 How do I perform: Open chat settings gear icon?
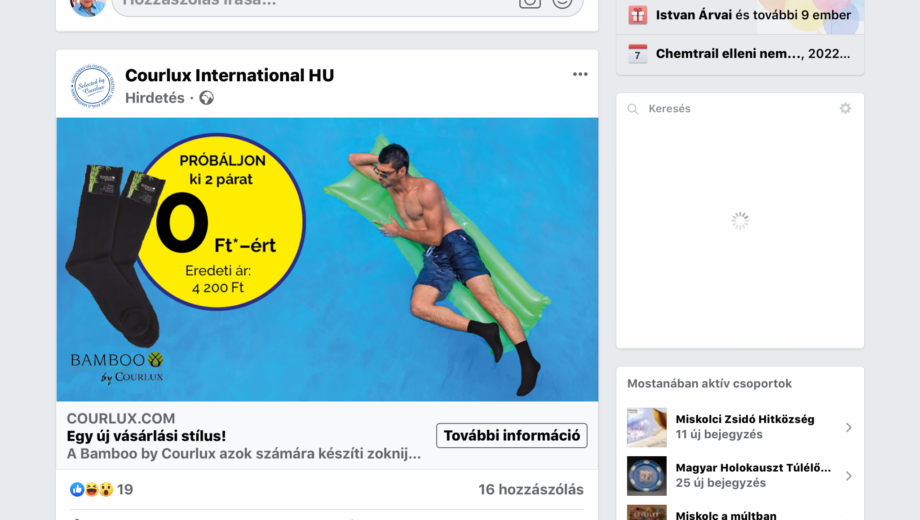(845, 108)
